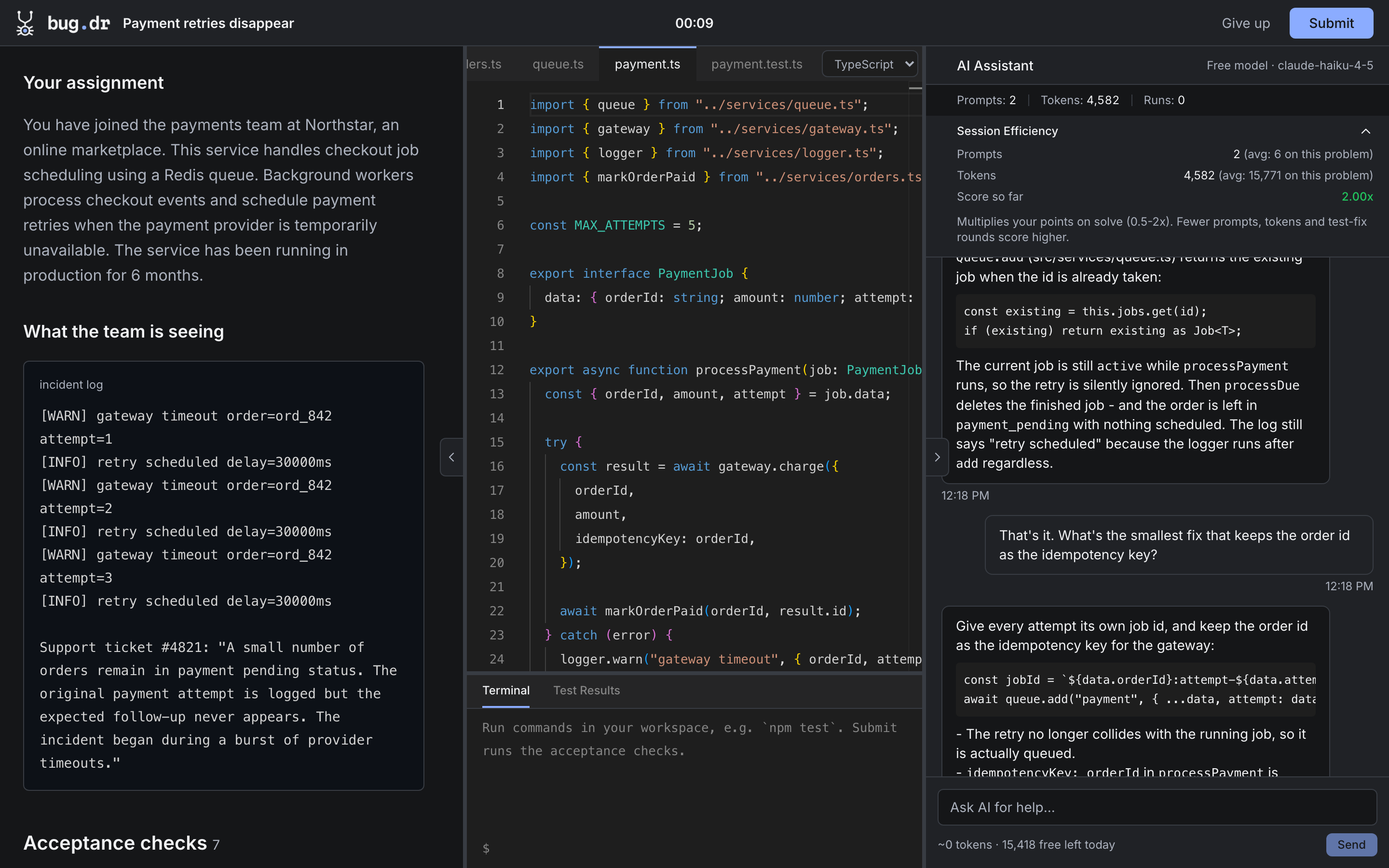Click '15,418 free left today' text
Image resolution: width=1389 pixels, height=868 pixels.
[1058, 844]
